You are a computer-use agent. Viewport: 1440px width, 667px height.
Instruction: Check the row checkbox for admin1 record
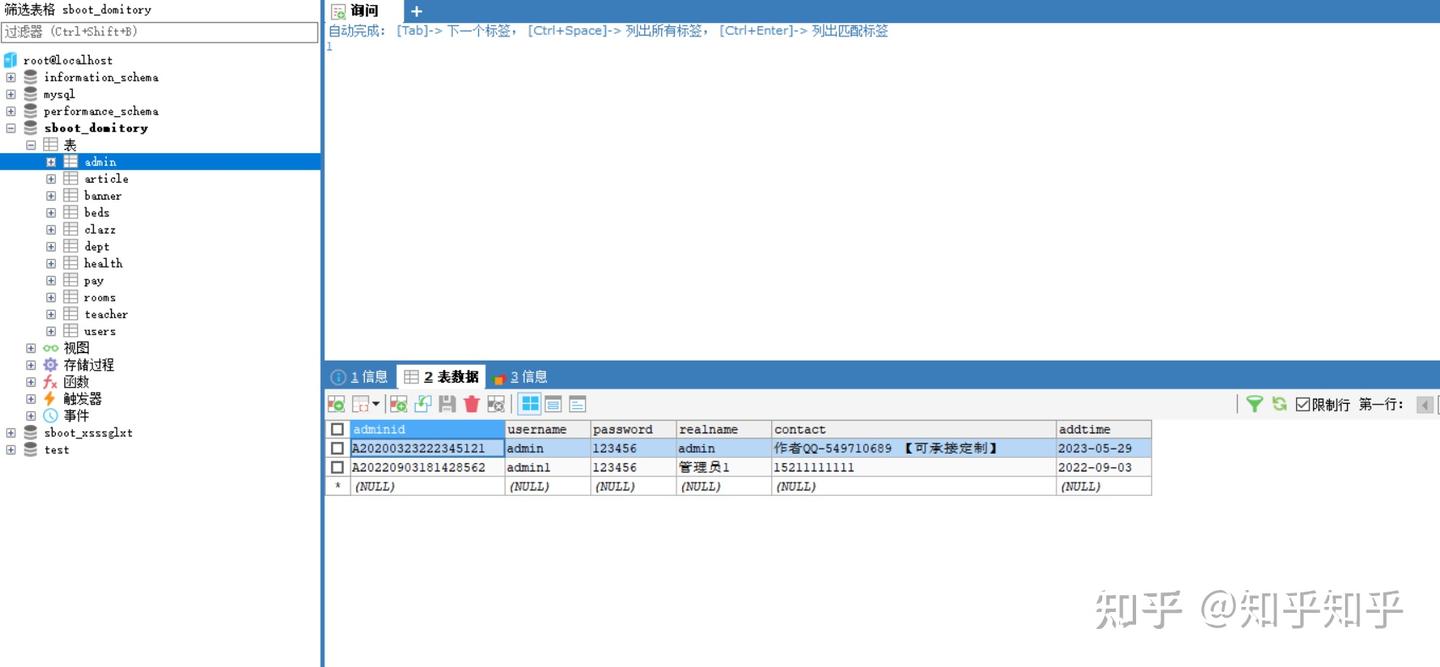[337, 467]
